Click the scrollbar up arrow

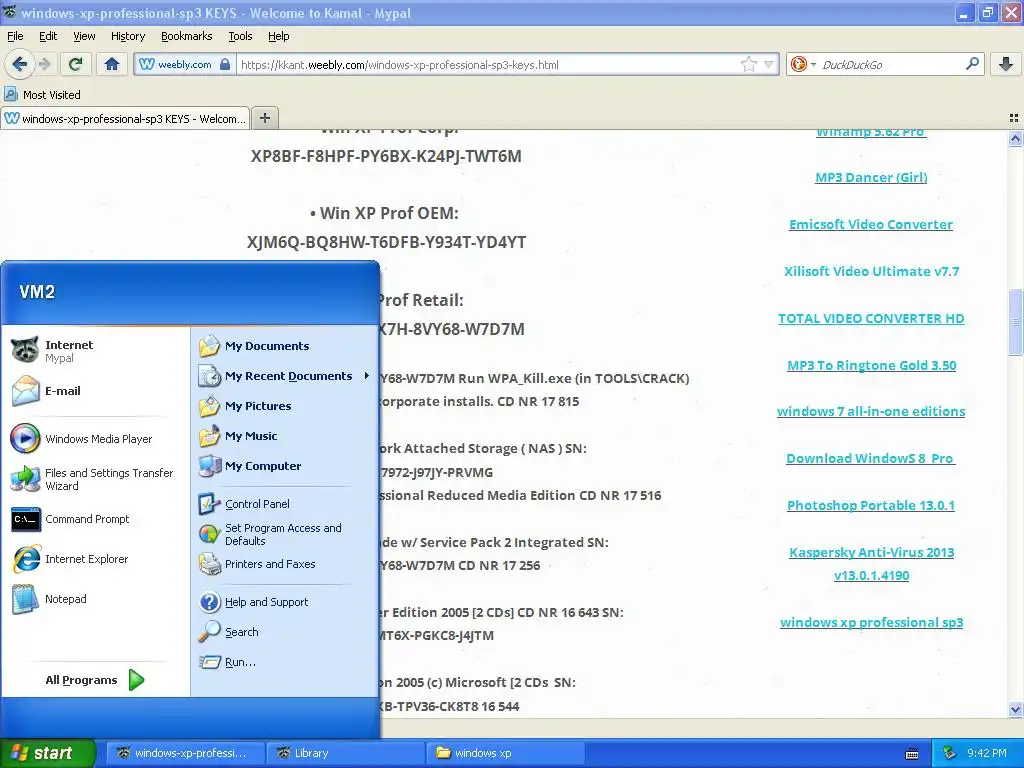(x=1015, y=138)
